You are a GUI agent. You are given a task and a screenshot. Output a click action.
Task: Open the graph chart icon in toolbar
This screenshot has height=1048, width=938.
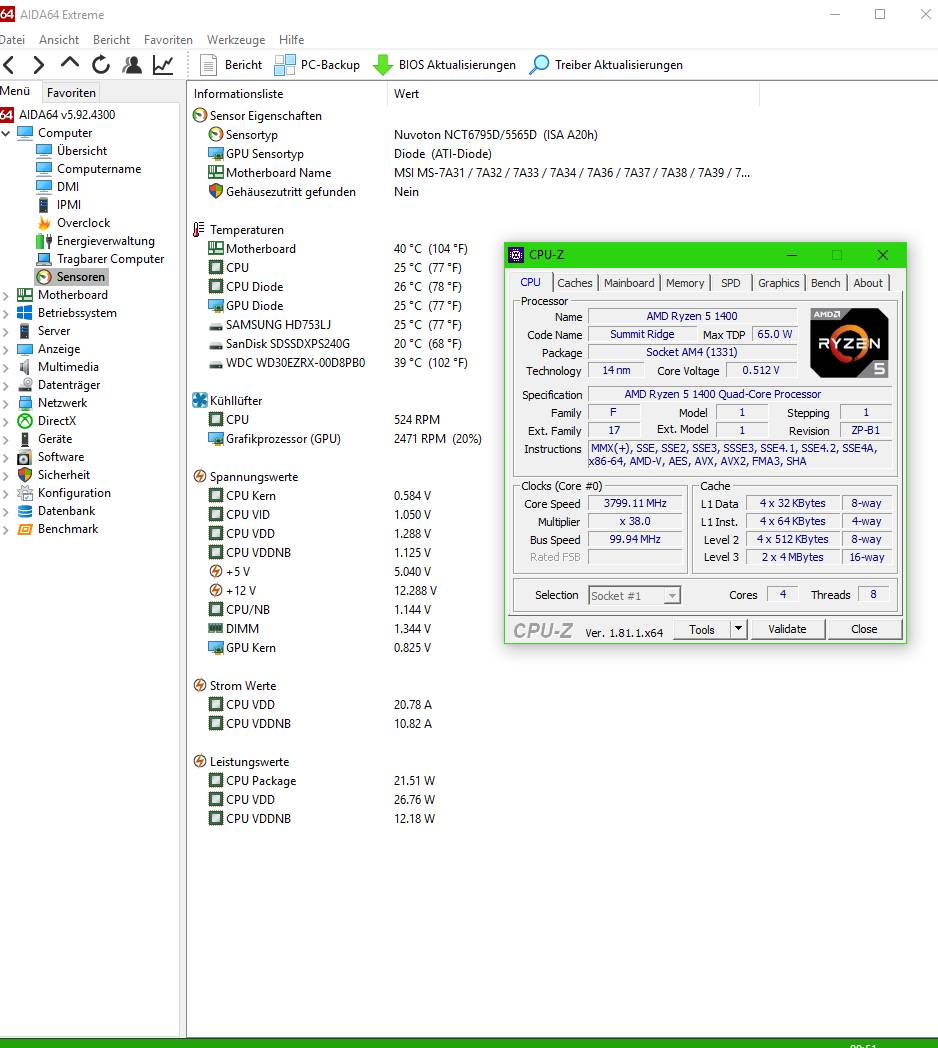coord(163,65)
